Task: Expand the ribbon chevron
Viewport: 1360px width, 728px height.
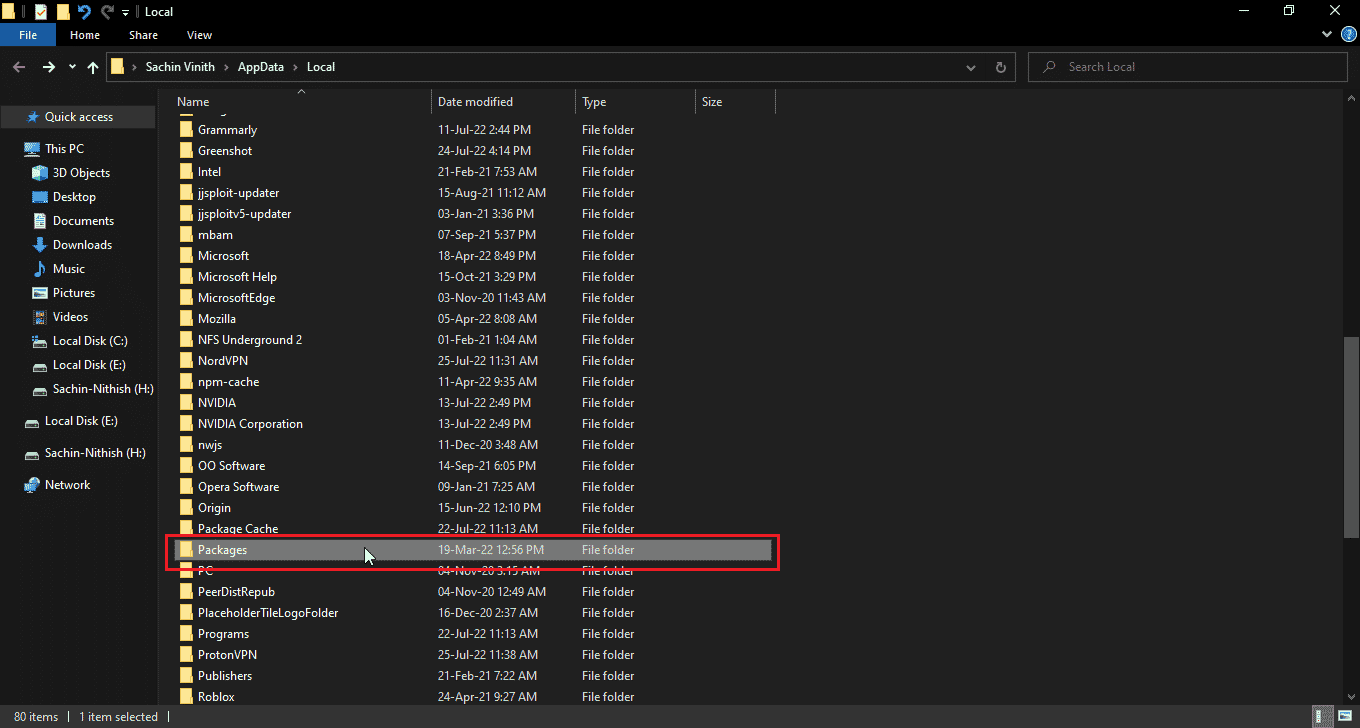Action: pos(1326,35)
